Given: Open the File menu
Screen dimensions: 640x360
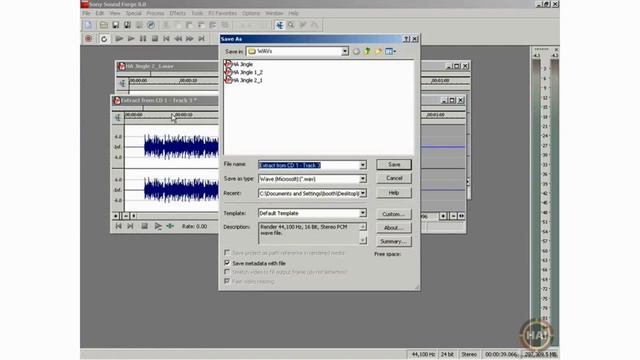Looking at the screenshot, I should 87,13.
